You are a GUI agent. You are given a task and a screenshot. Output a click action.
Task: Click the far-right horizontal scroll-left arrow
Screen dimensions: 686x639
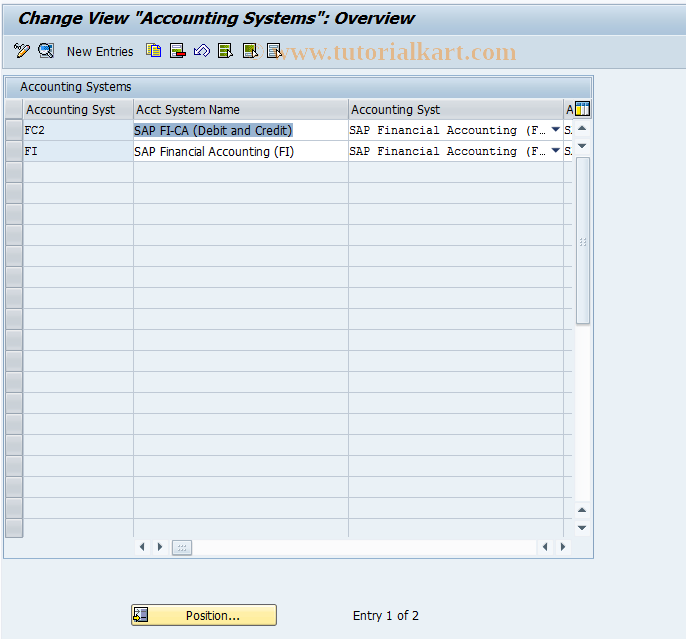click(x=545, y=547)
